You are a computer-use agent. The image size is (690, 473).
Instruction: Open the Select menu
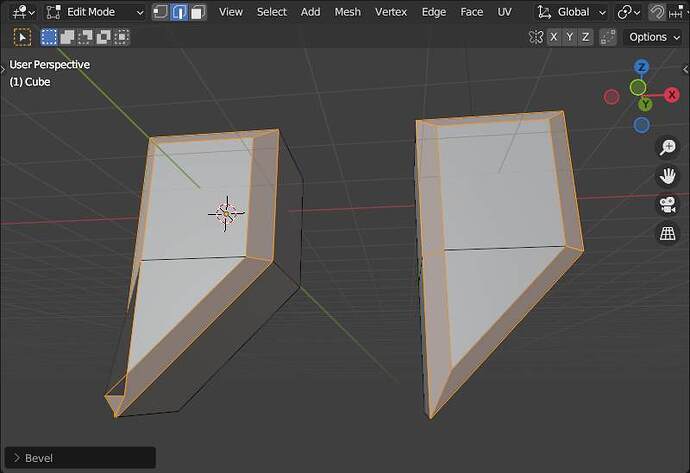pyautogui.click(x=272, y=12)
